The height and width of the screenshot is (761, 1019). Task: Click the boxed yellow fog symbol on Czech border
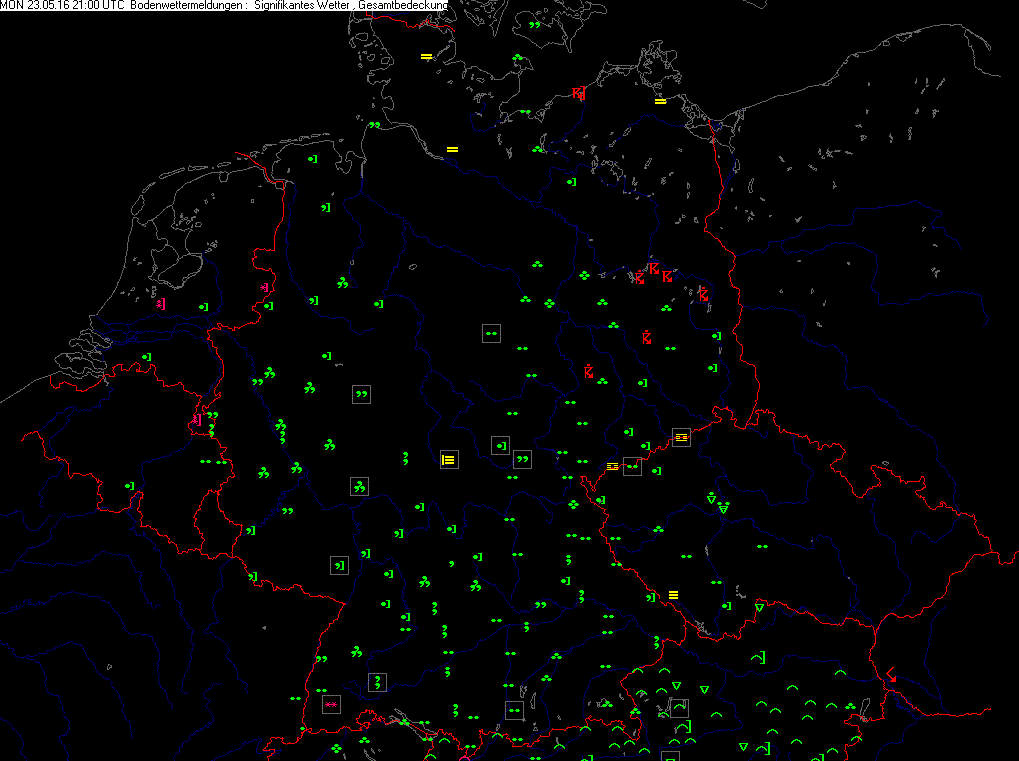point(681,437)
